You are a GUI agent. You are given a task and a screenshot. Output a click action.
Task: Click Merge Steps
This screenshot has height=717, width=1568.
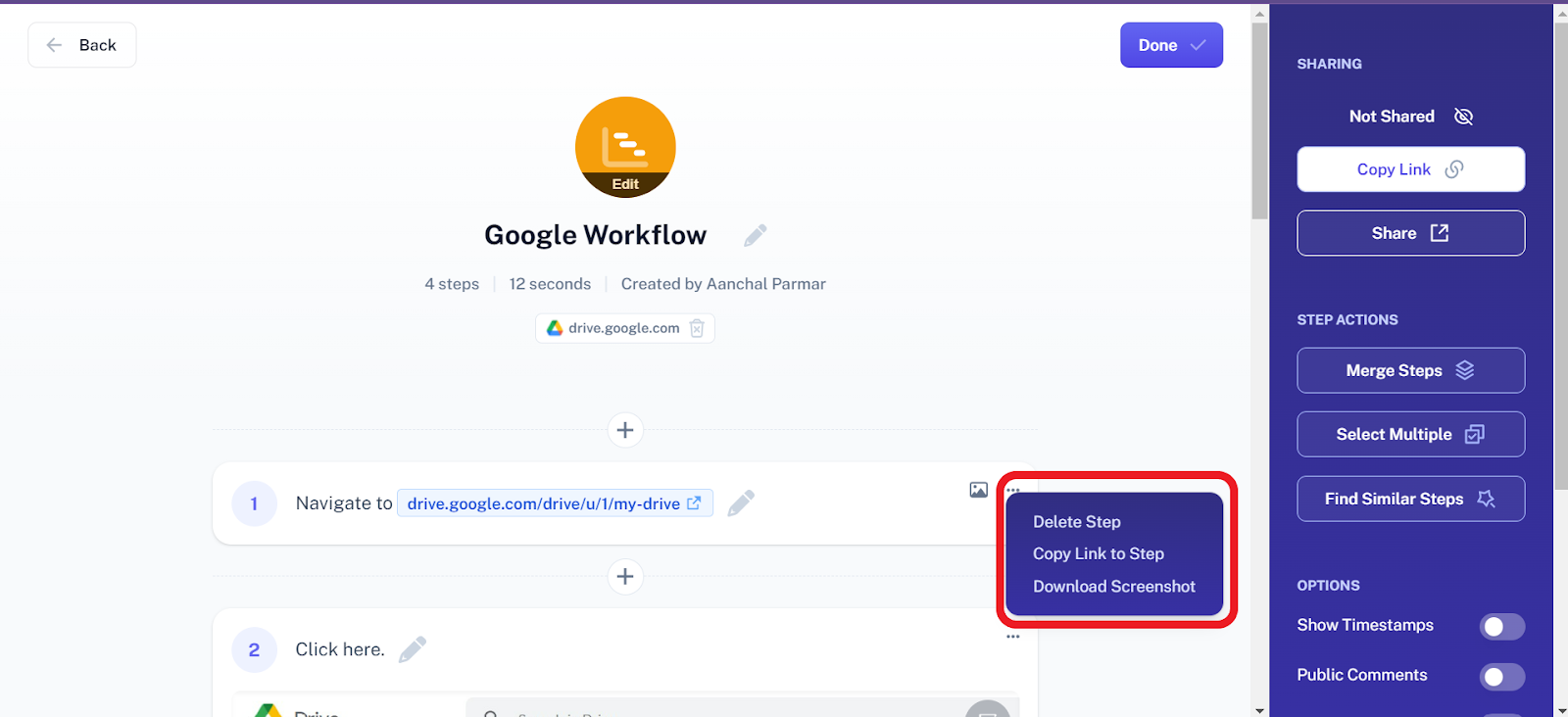click(1410, 370)
